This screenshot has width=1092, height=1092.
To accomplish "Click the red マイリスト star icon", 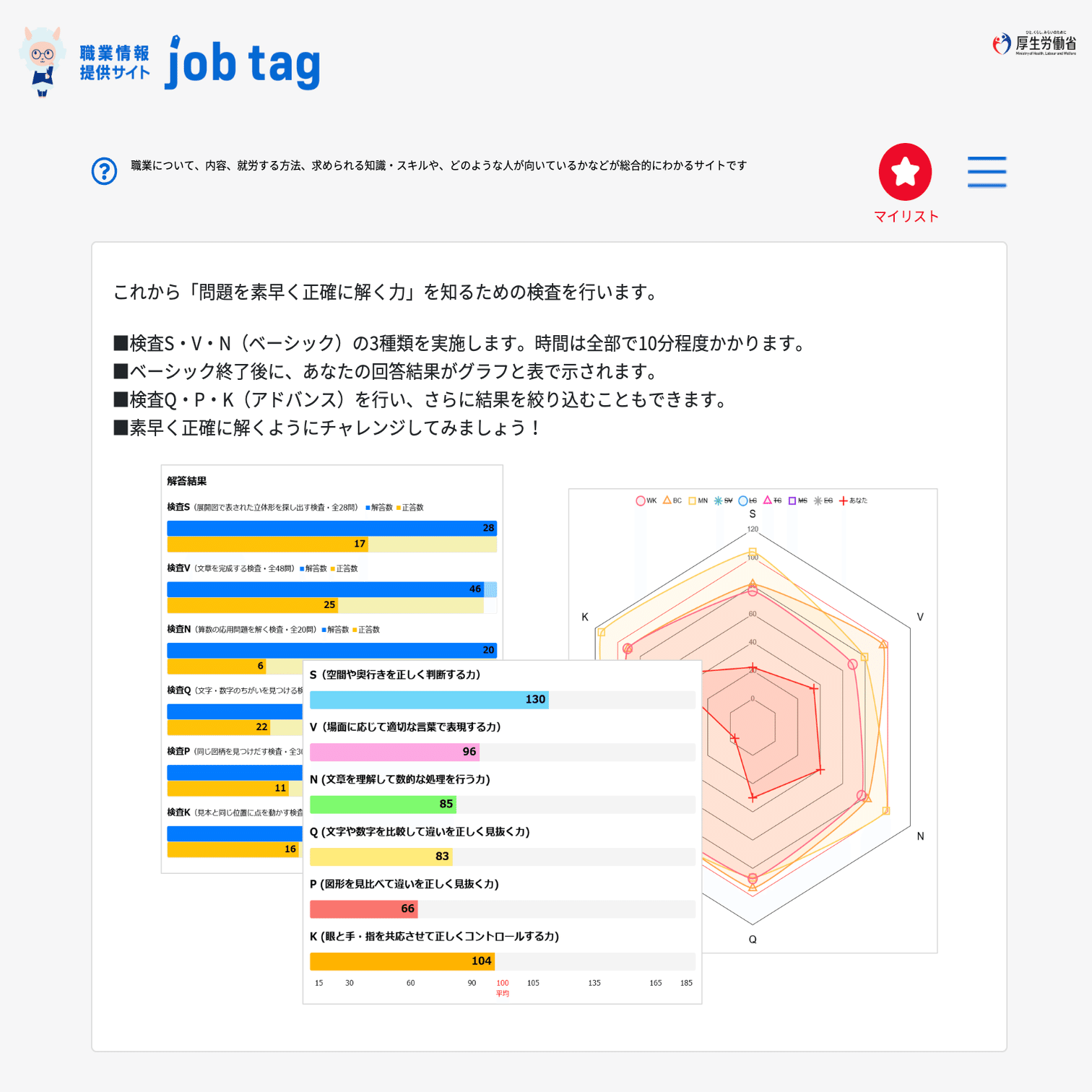I will (x=905, y=172).
